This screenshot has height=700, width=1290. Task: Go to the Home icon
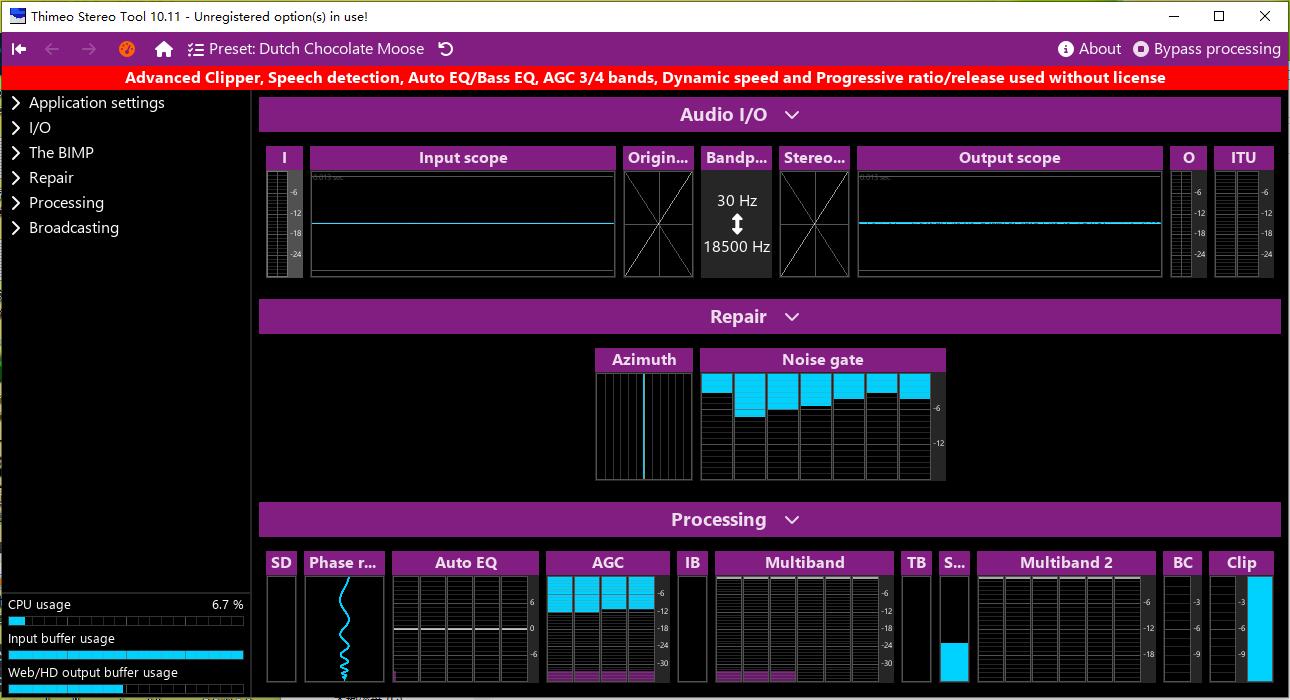pos(164,49)
